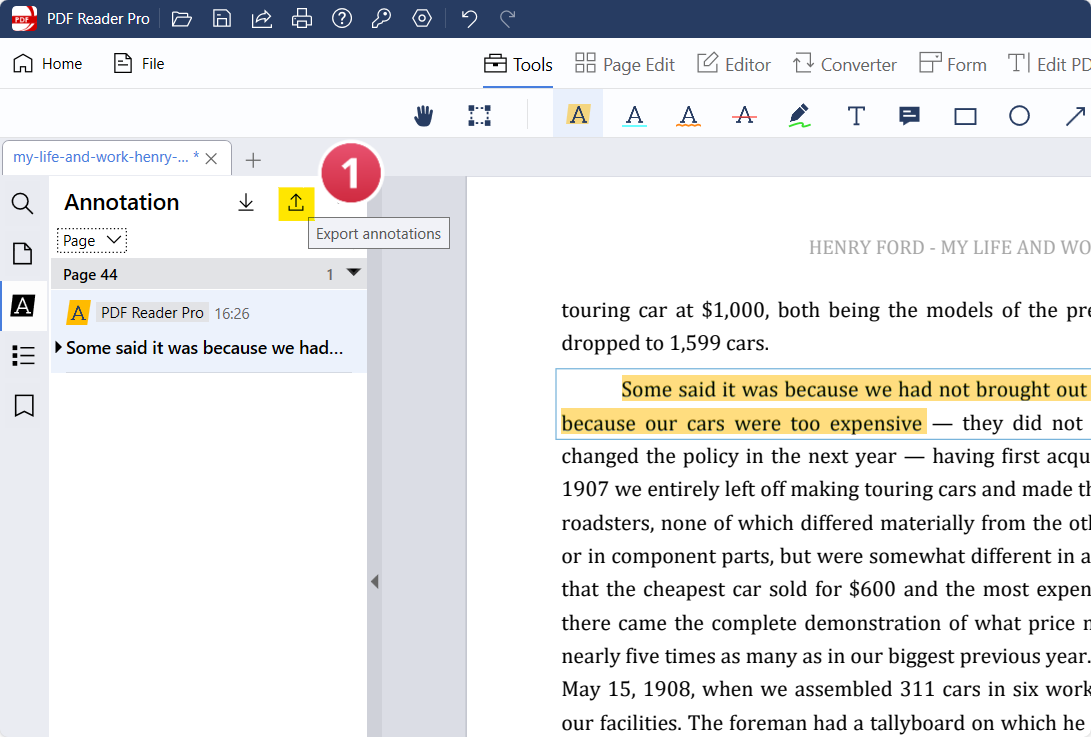Image resolution: width=1091 pixels, height=737 pixels.
Task: Open the Page sort dropdown
Action: pos(92,241)
